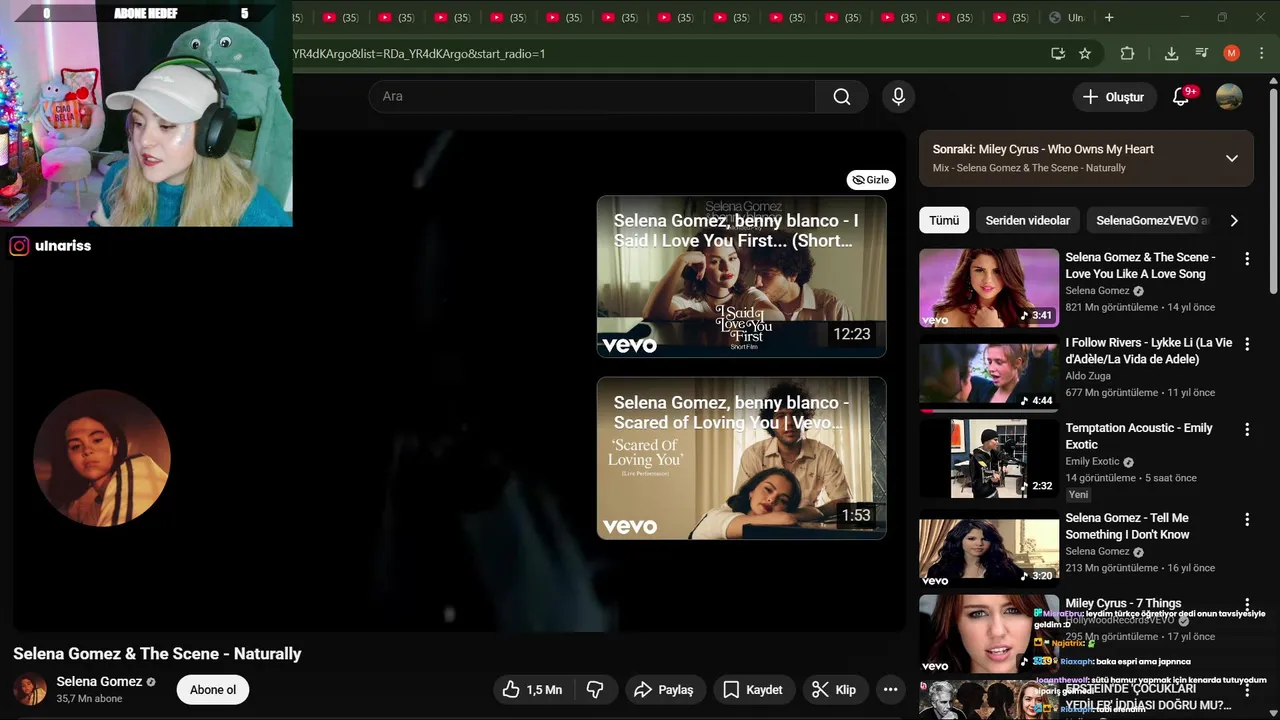The height and width of the screenshot is (720, 1280).
Task: Click the YouTube search magnifier button
Action: click(x=842, y=96)
